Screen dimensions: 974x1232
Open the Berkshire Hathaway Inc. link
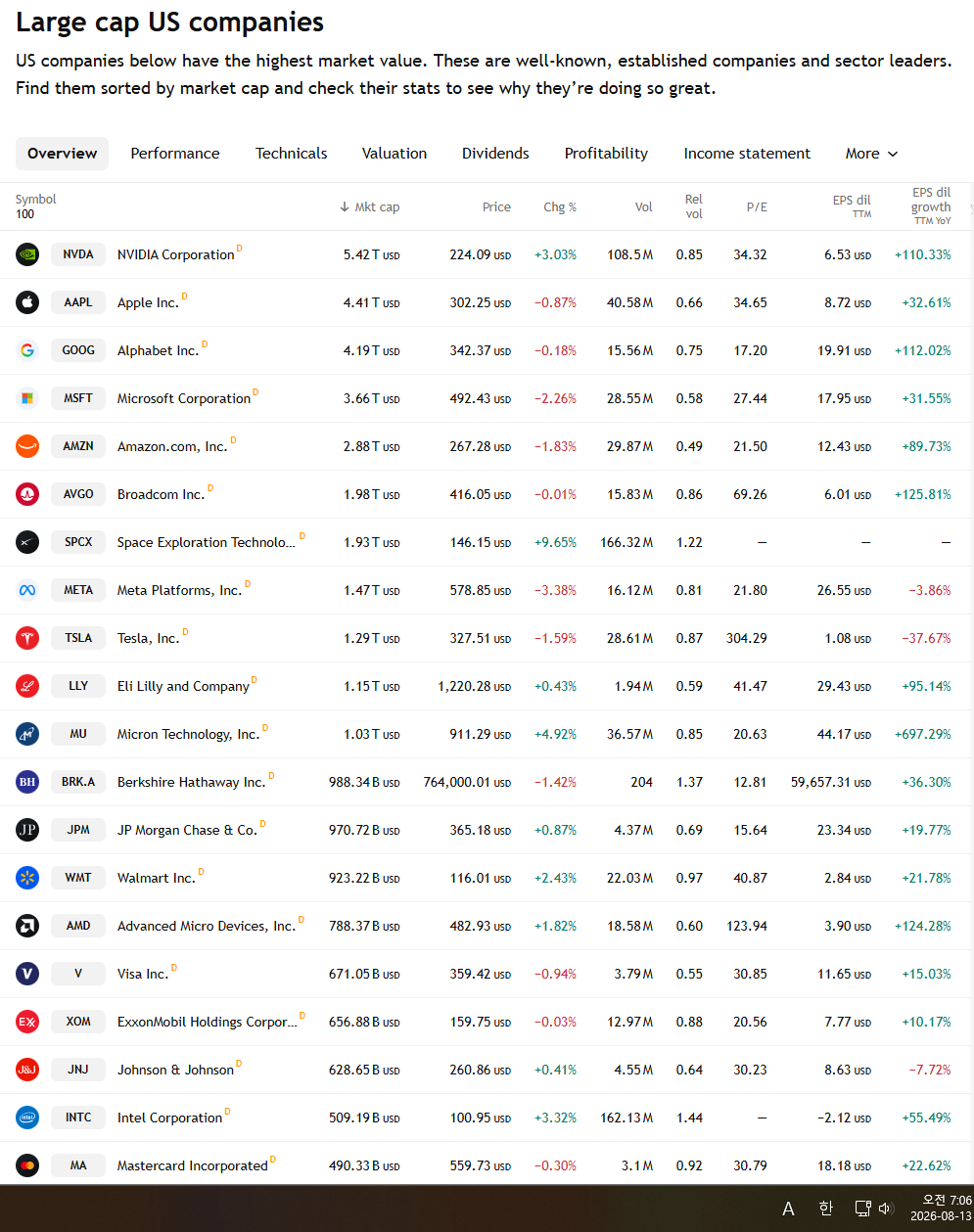click(x=192, y=782)
